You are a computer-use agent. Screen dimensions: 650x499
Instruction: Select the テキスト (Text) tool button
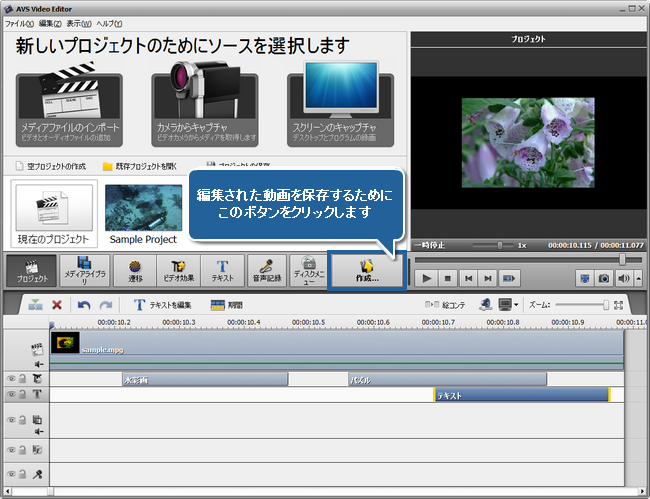pos(222,271)
